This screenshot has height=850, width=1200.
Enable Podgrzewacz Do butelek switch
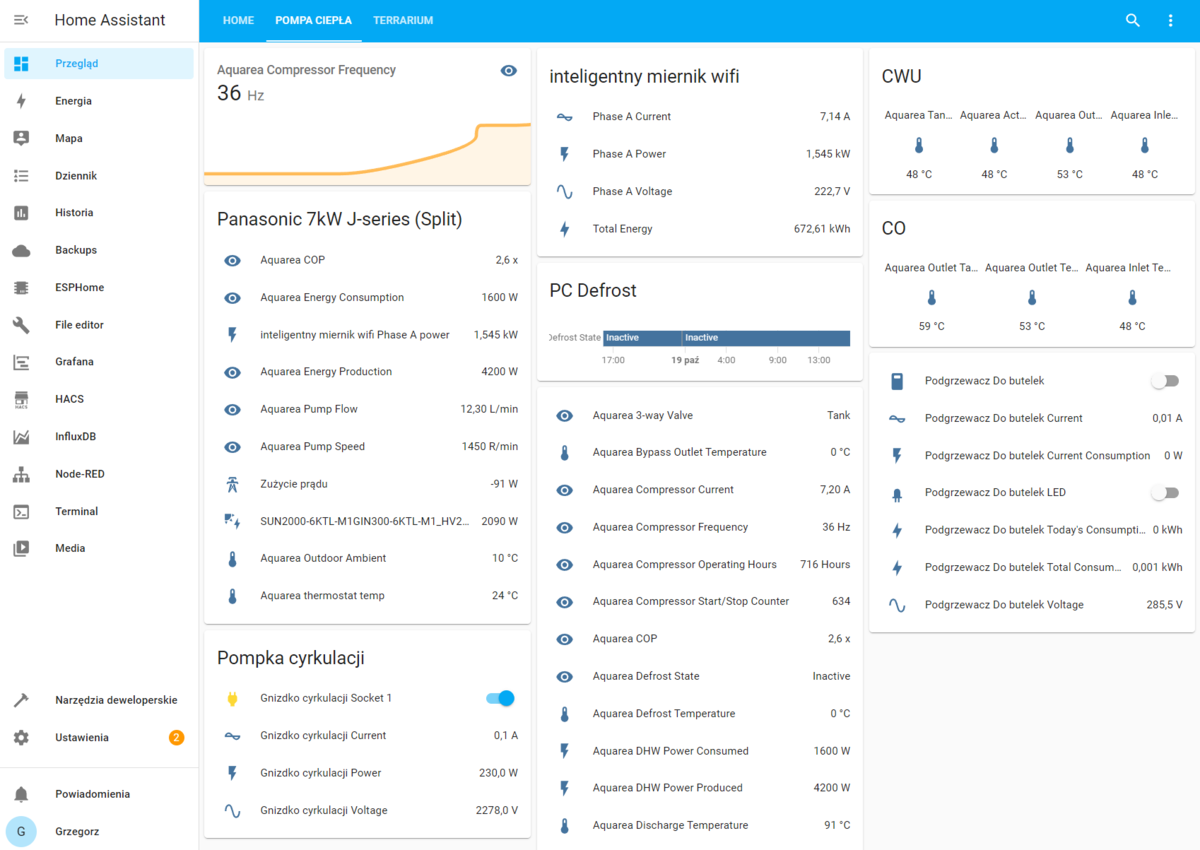click(1164, 381)
